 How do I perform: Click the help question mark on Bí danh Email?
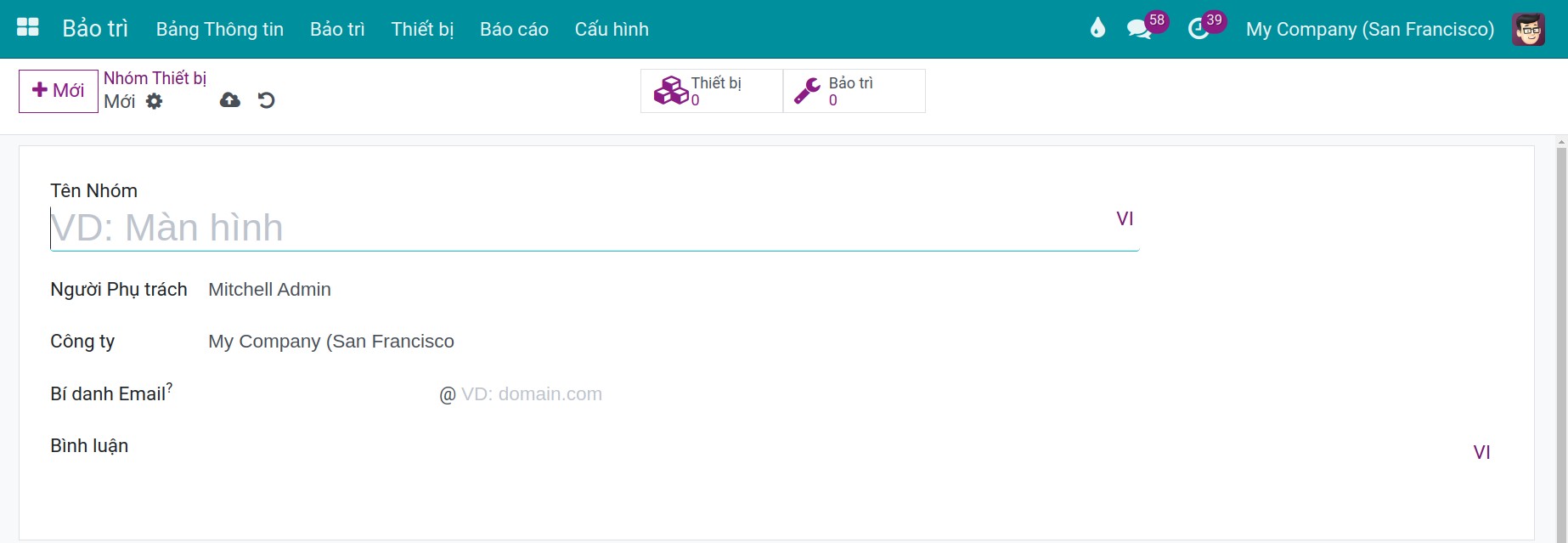click(169, 387)
